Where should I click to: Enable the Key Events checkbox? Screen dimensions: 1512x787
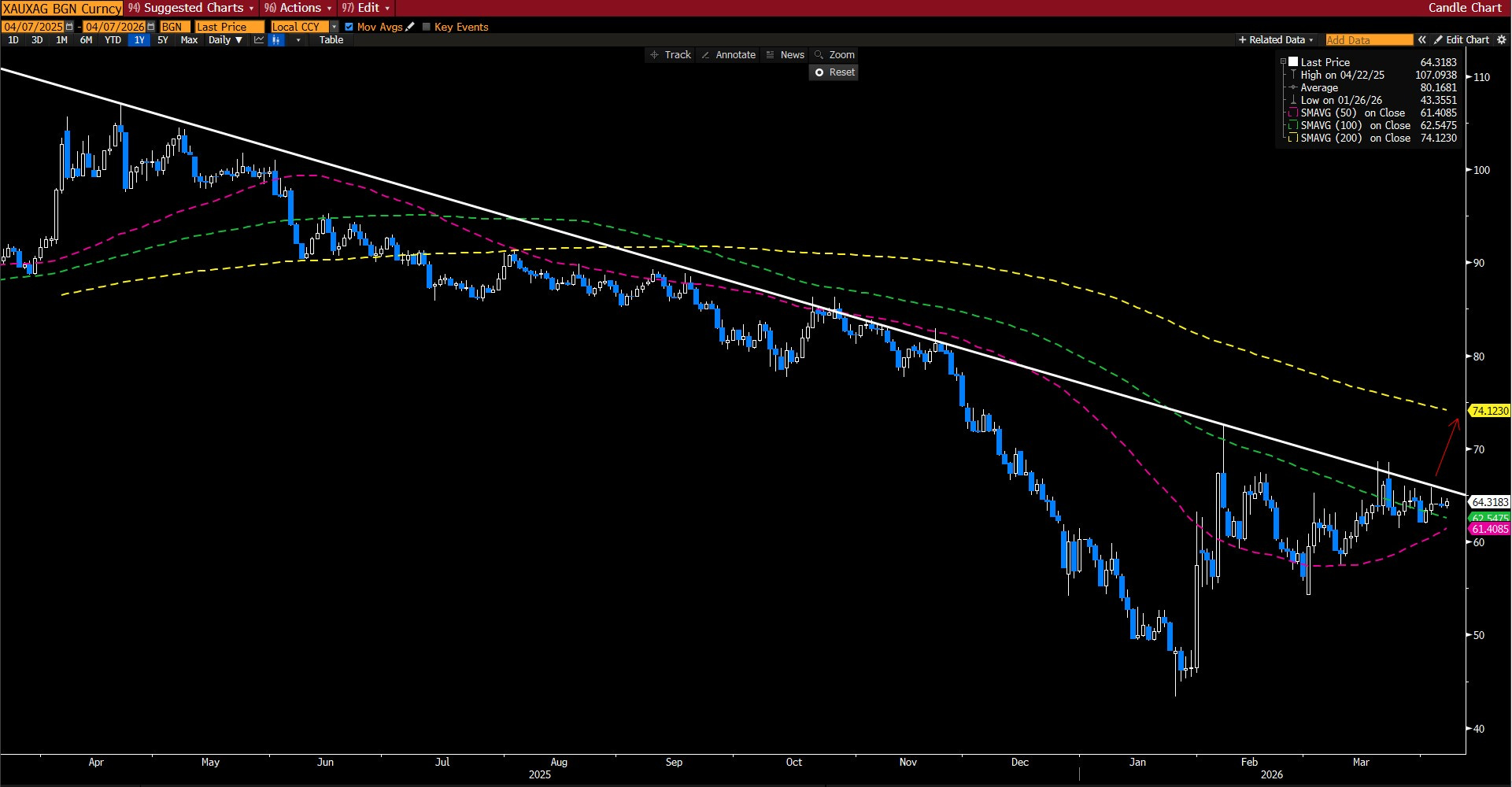427,27
